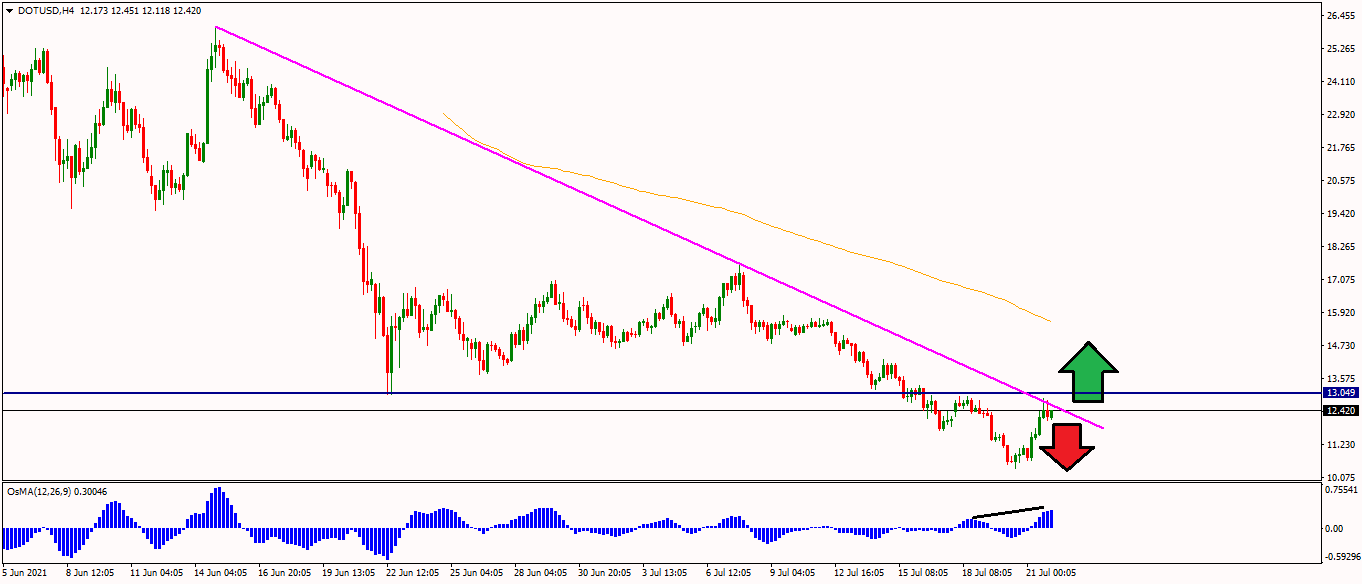This screenshot has width=1362, height=584.
Task: Click the 12 Jul 16:05 time axis label
Action: [x=858, y=574]
